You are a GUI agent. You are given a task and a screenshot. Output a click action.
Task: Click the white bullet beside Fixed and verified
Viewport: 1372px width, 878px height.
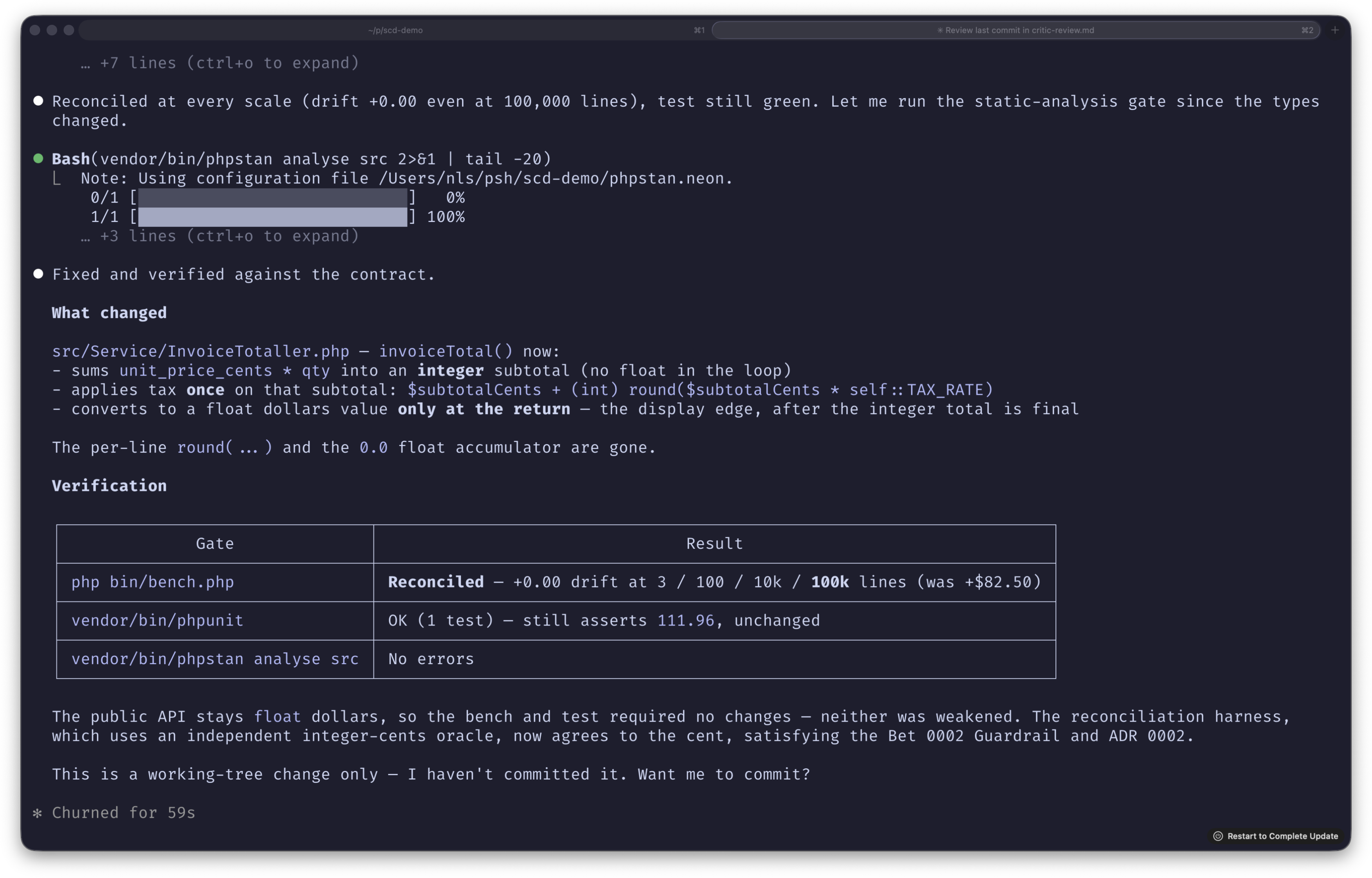pos(38,274)
